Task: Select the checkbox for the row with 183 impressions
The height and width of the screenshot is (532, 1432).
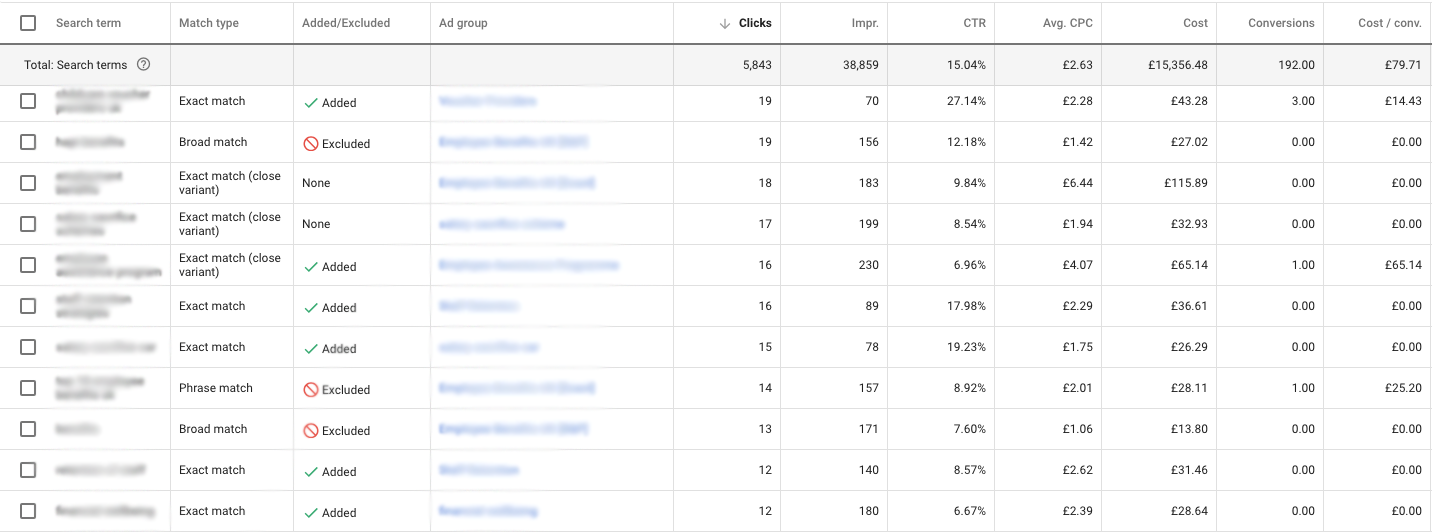Action: [x=28, y=183]
